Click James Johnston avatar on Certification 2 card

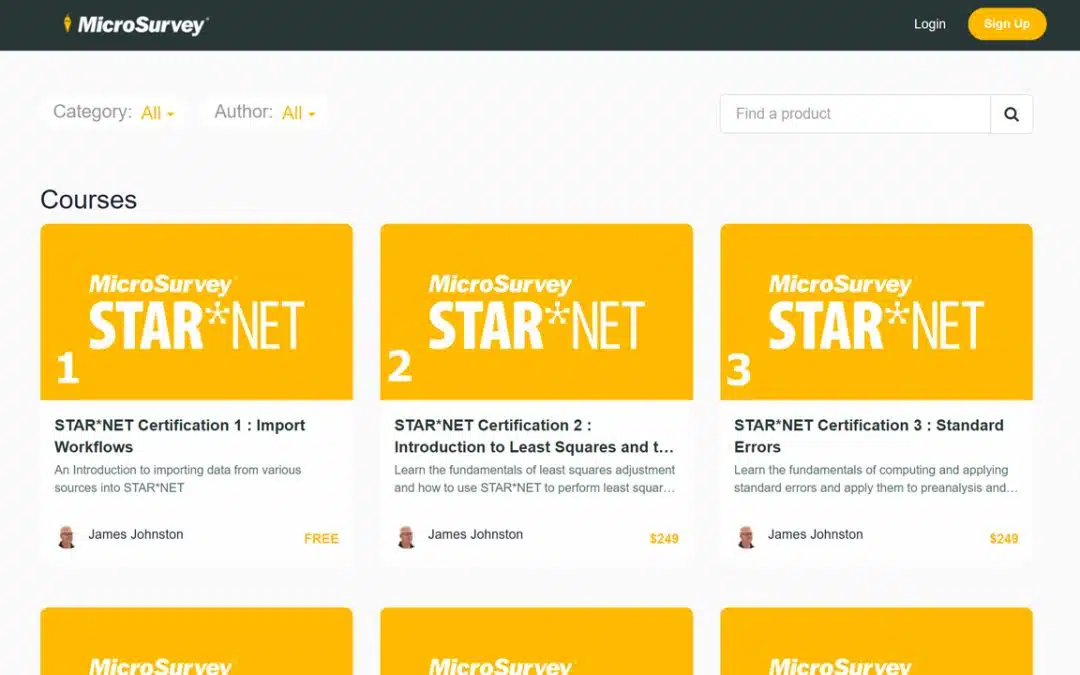407,537
